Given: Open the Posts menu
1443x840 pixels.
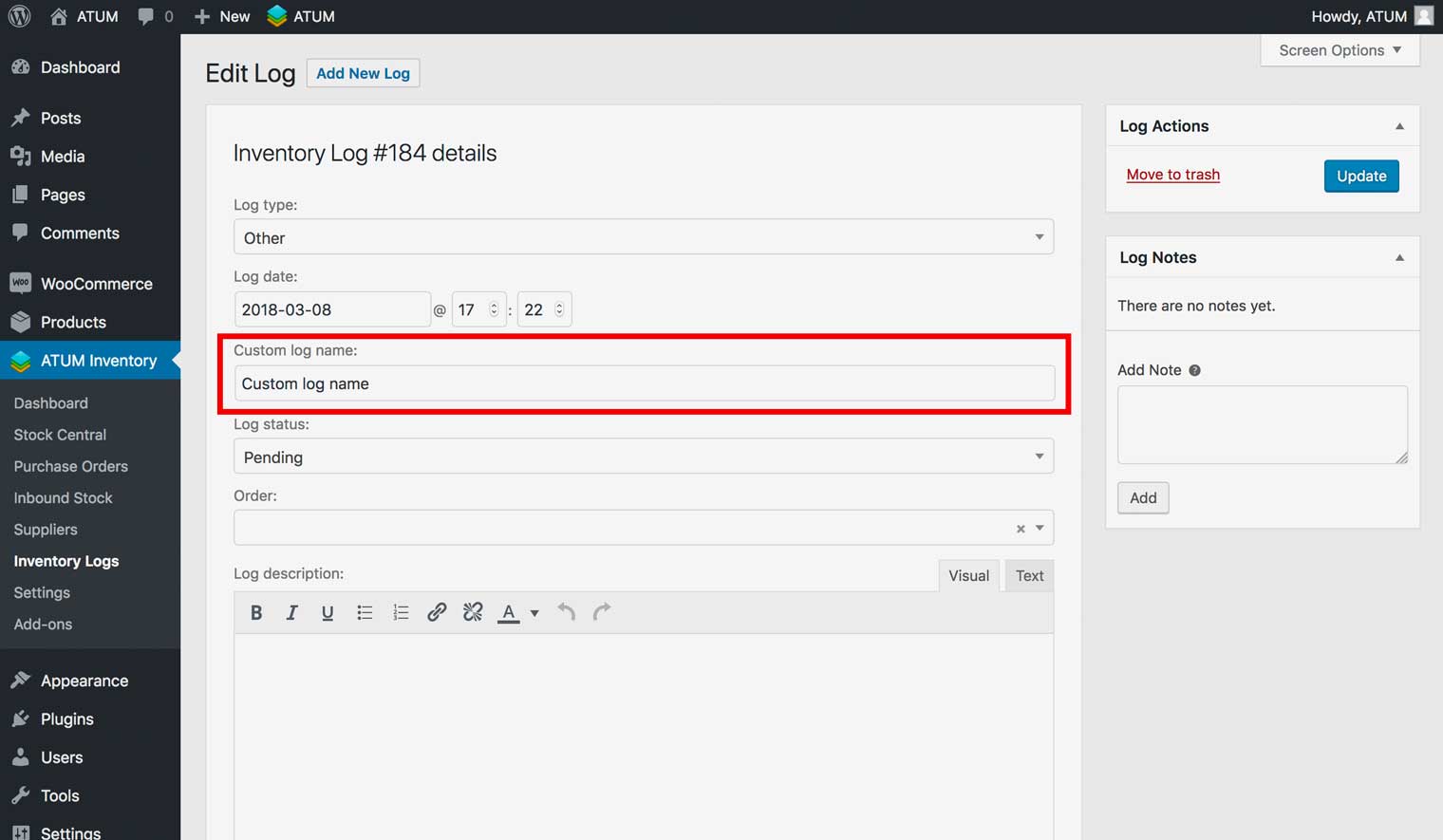Looking at the screenshot, I should point(90,118).
